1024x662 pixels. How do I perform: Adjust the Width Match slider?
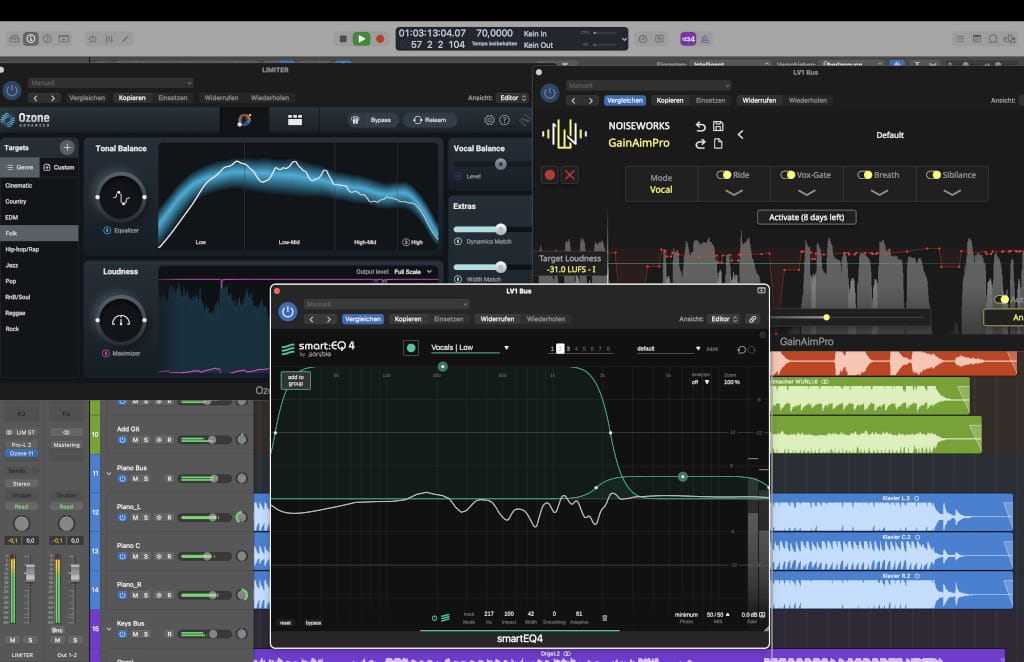click(x=500, y=267)
